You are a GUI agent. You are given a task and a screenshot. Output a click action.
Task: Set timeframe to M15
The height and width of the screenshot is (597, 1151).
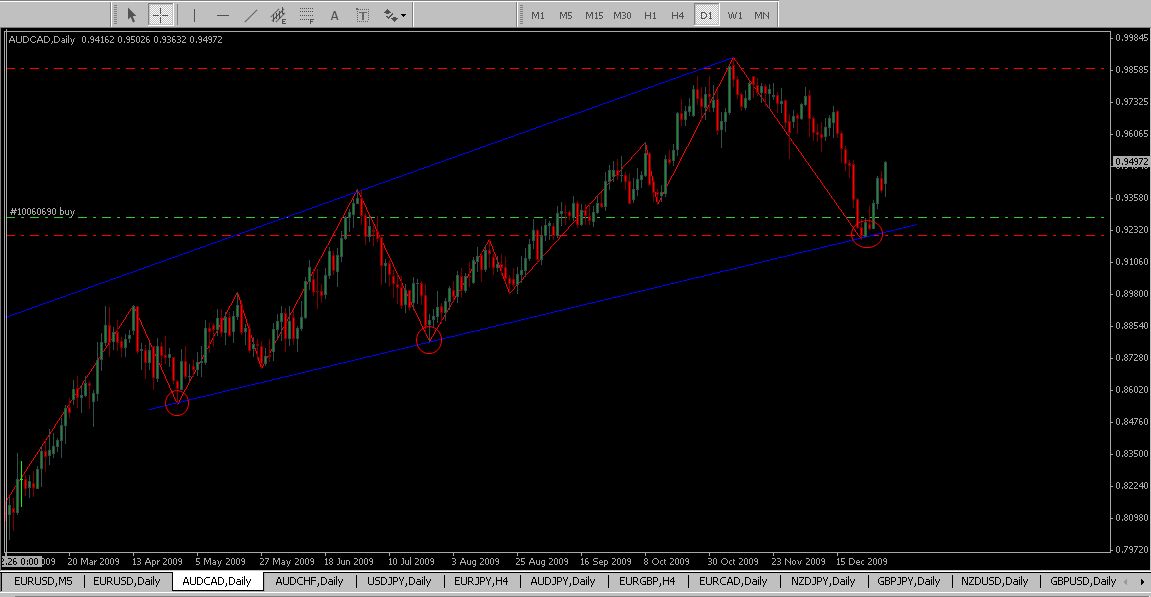tap(594, 15)
